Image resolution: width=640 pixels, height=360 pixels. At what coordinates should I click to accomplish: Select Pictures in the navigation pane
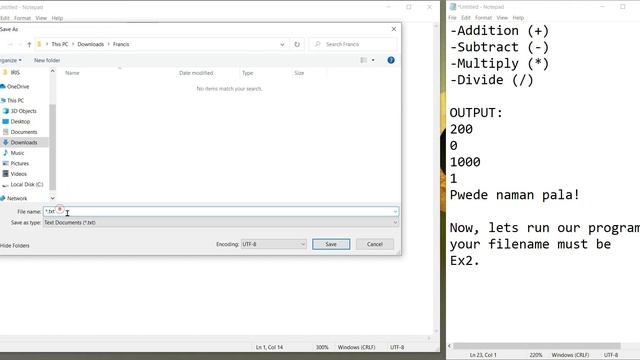click(x=20, y=164)
